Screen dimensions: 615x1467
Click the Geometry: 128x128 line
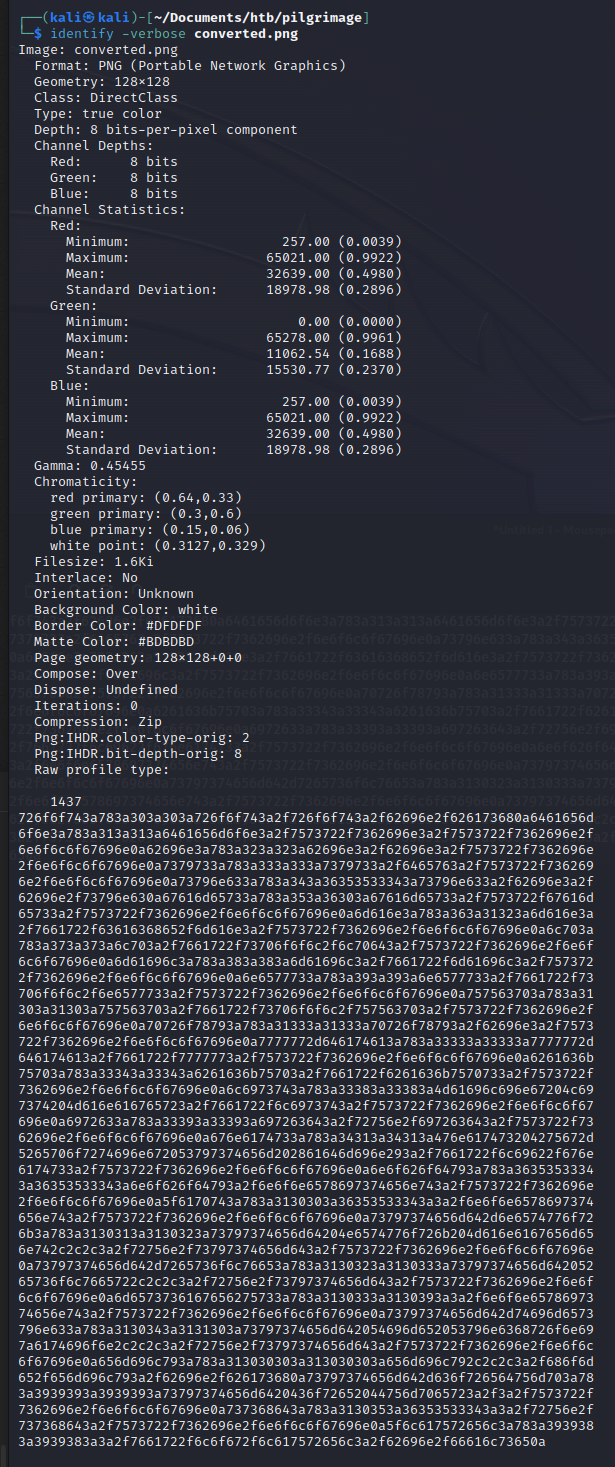point(98,82)
